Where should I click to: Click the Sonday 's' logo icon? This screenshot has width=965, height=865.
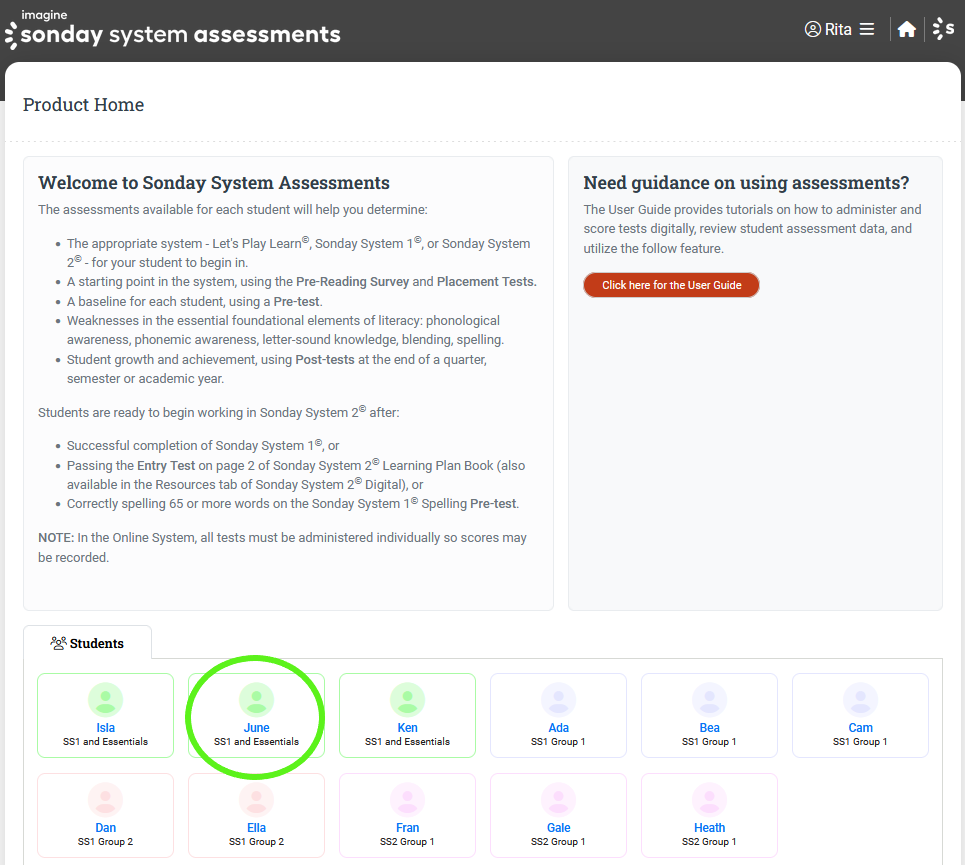(x=943, y=30)
